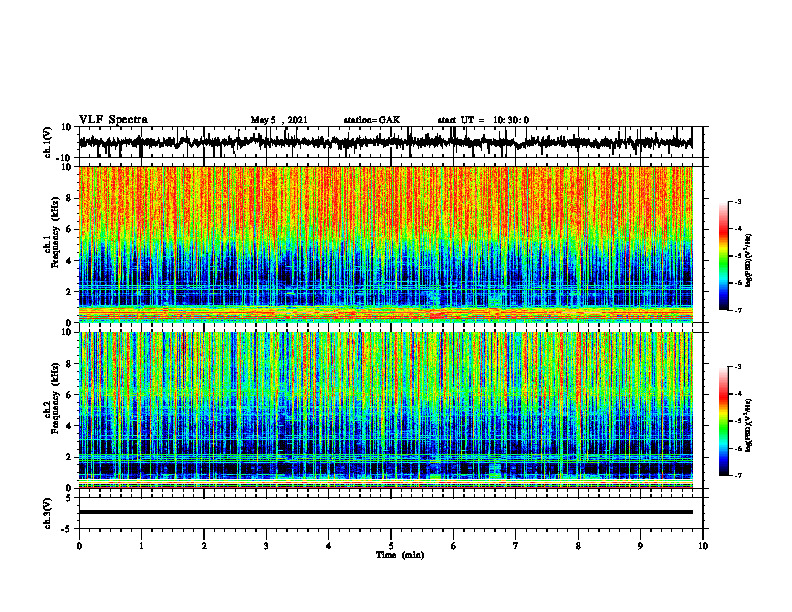The image size is (792, 612).
Task: Click the ch.1(V) waveform axis label
Action: pyautogui.click(x=46, y=142)
